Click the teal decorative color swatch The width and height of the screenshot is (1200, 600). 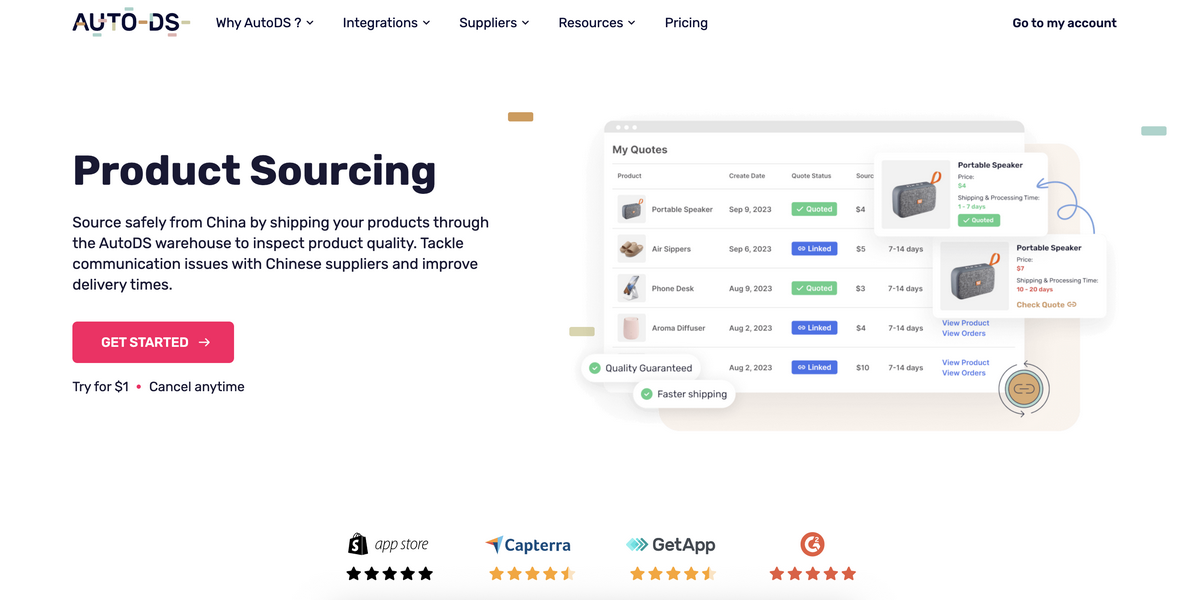[x=1153, y=130]
